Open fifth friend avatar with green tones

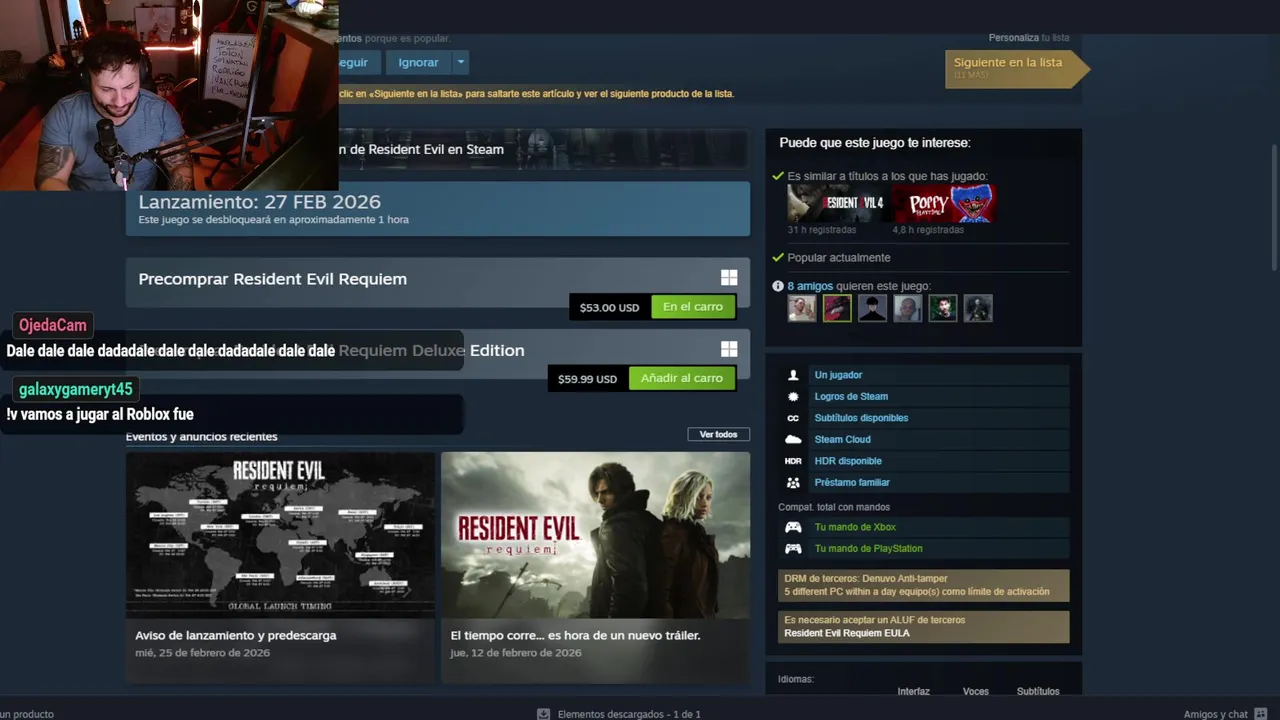coord(943,308)
